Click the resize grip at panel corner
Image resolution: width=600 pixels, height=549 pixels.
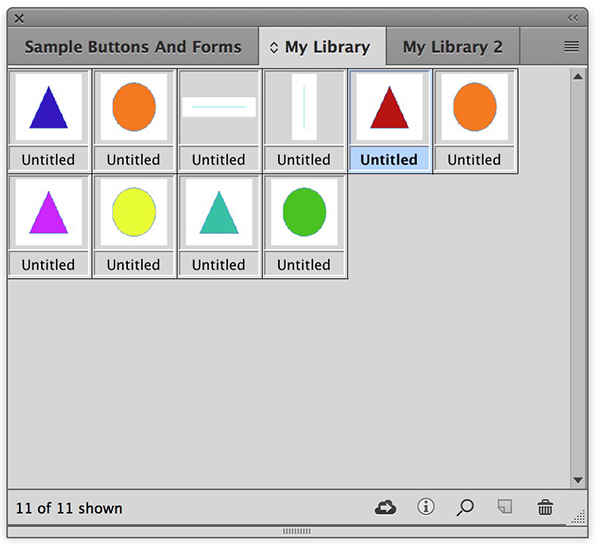click(x=579, y=517)
